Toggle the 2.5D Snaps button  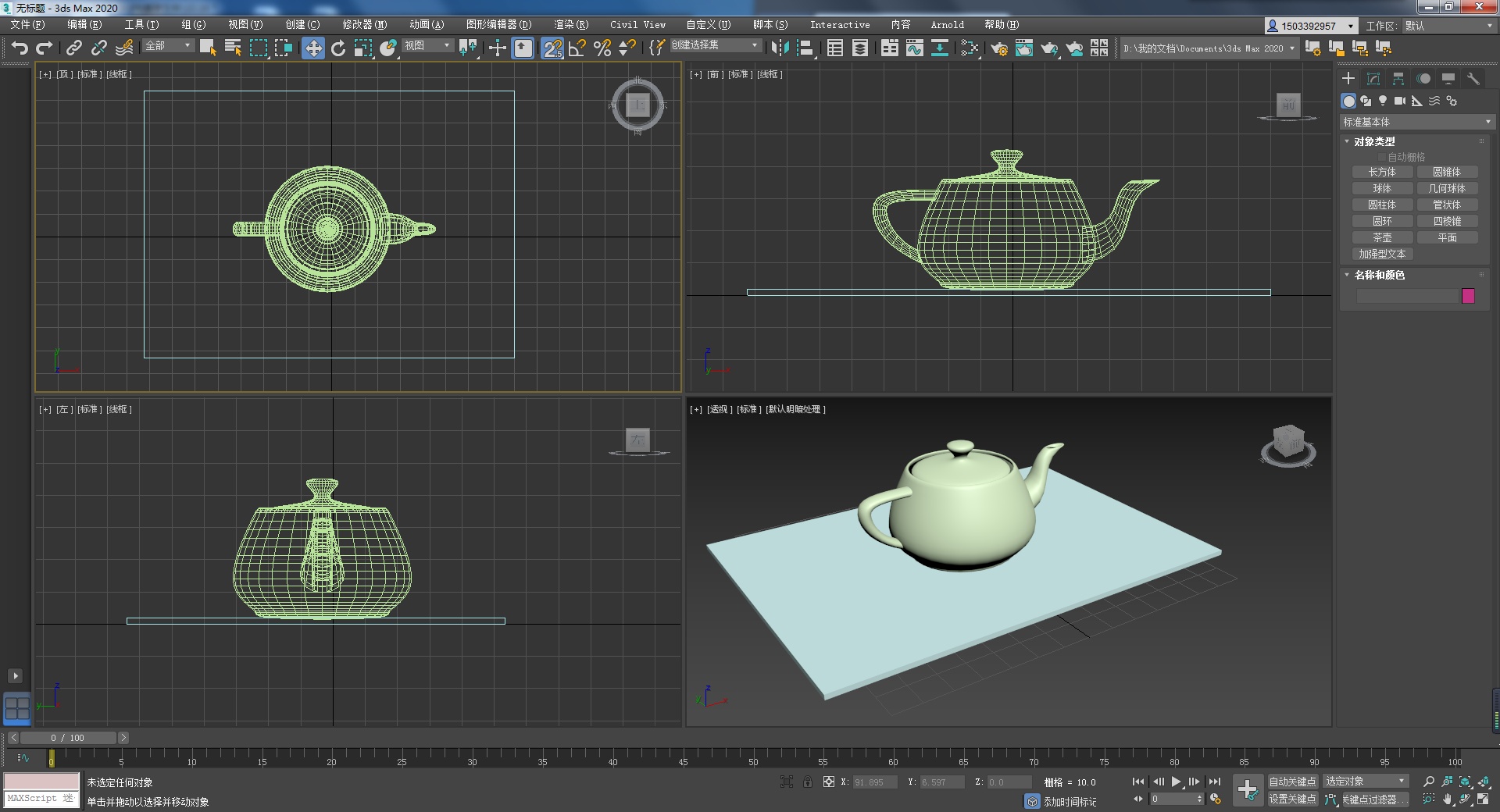[552, 48]
